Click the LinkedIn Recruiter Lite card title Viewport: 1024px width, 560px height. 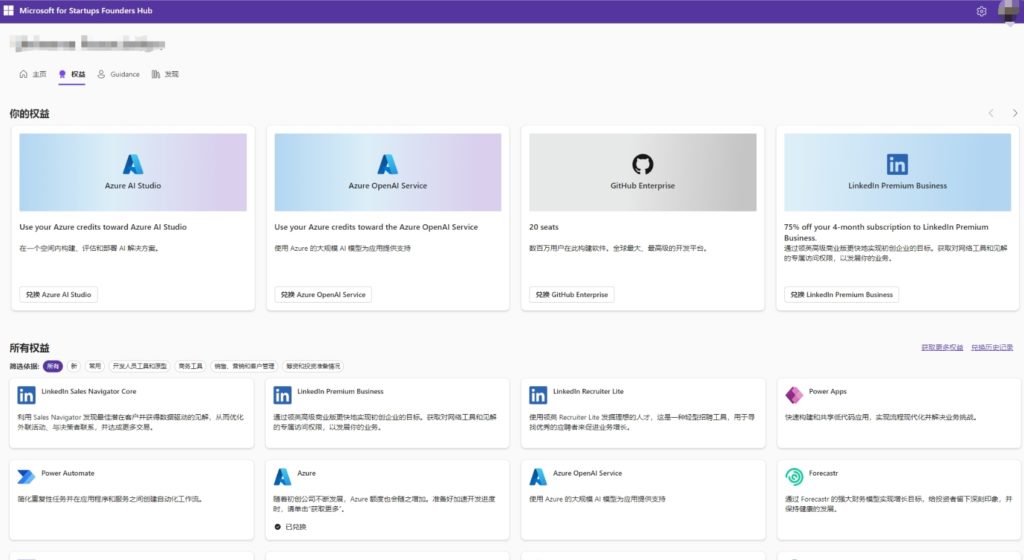(588, 391)
